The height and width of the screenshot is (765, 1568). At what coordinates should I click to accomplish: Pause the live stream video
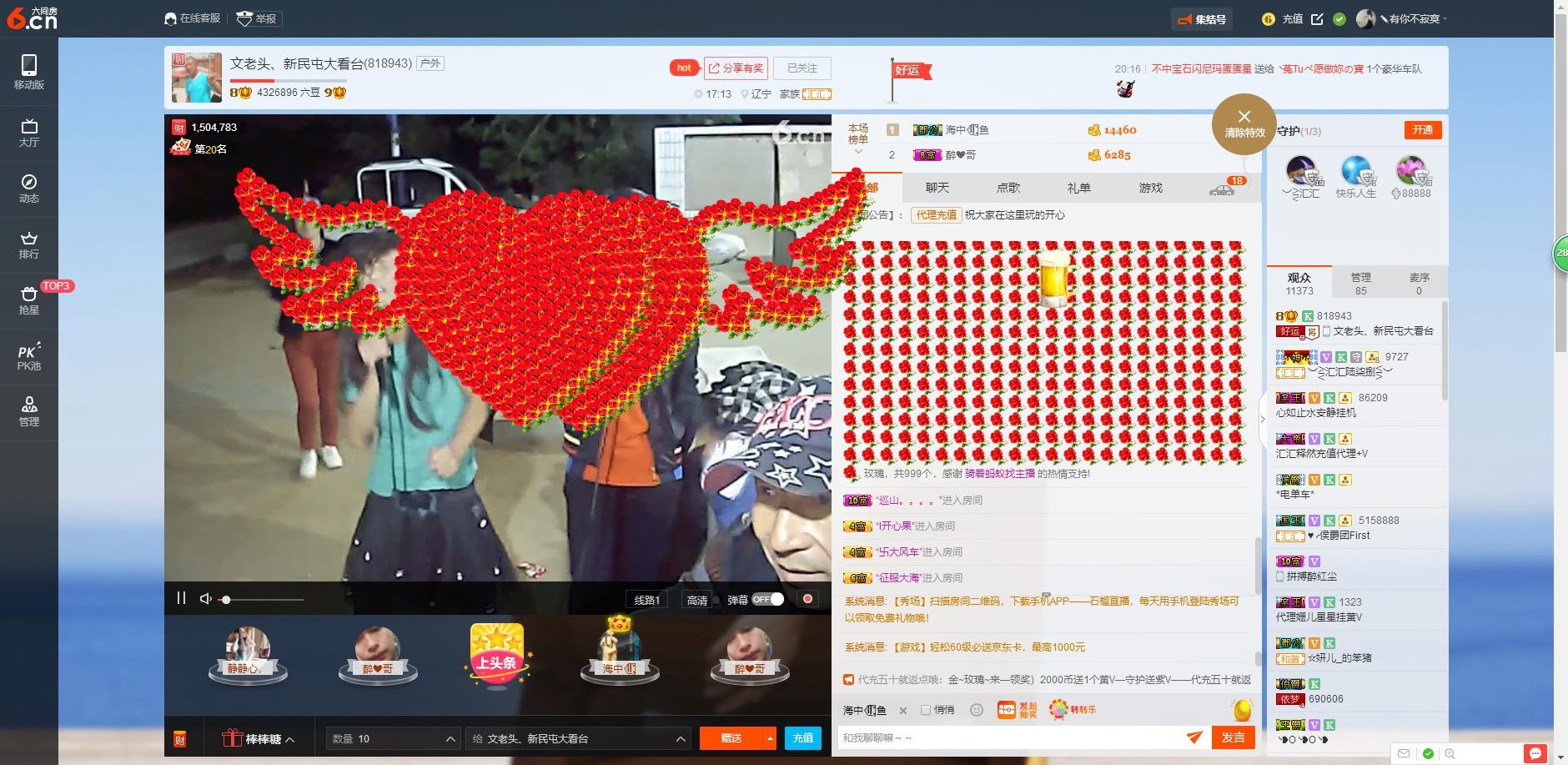181,598
